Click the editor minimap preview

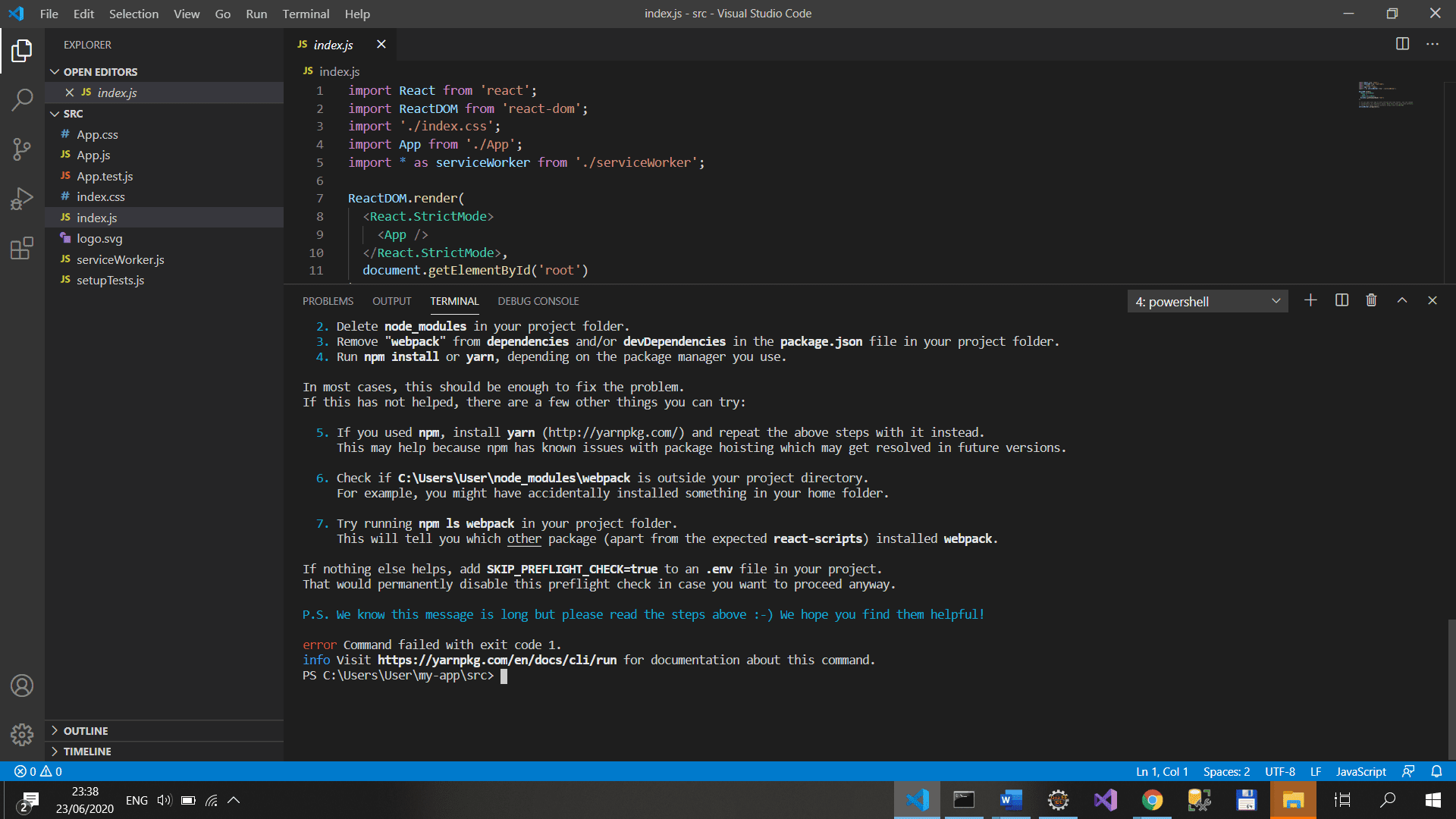tap(1385, 94)
